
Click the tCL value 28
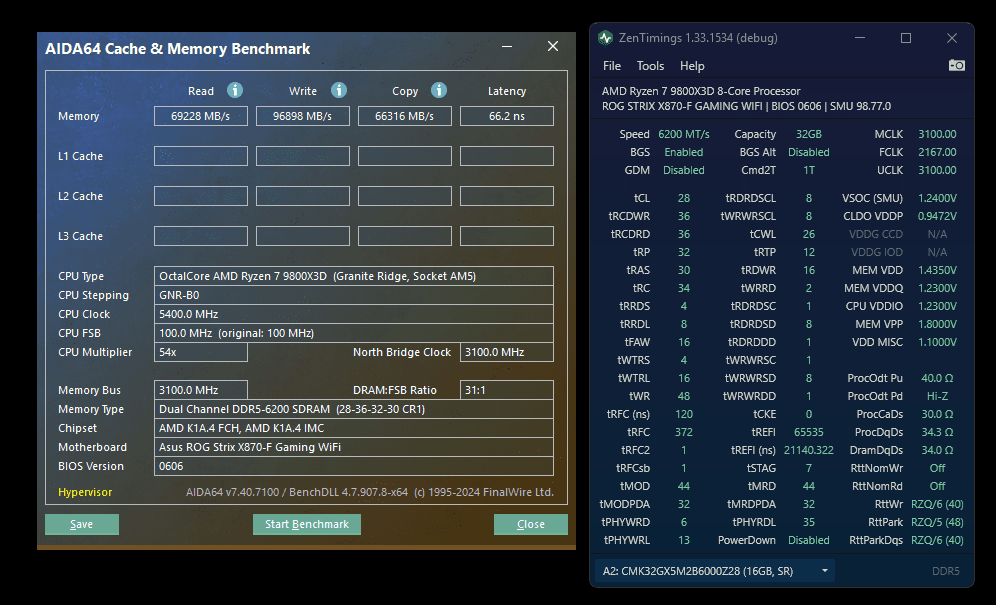click(683, 198)
